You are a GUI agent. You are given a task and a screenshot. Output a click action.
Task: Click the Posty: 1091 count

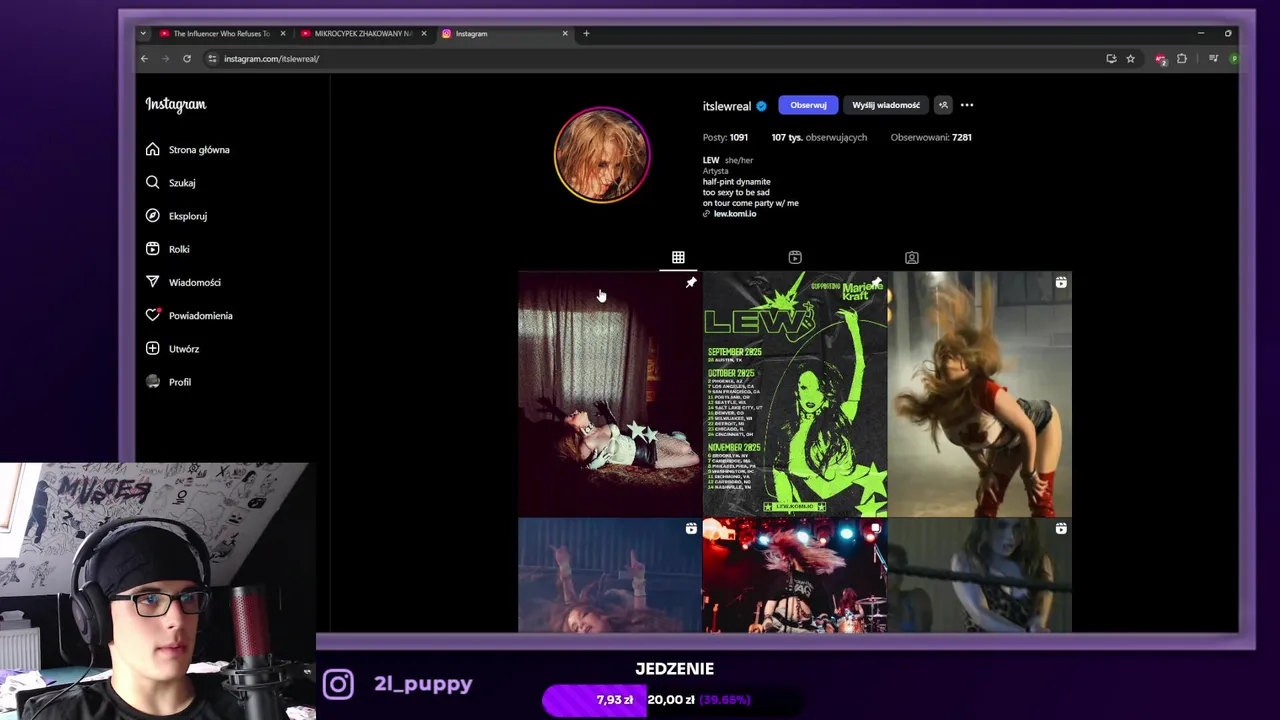pos(725,137)
